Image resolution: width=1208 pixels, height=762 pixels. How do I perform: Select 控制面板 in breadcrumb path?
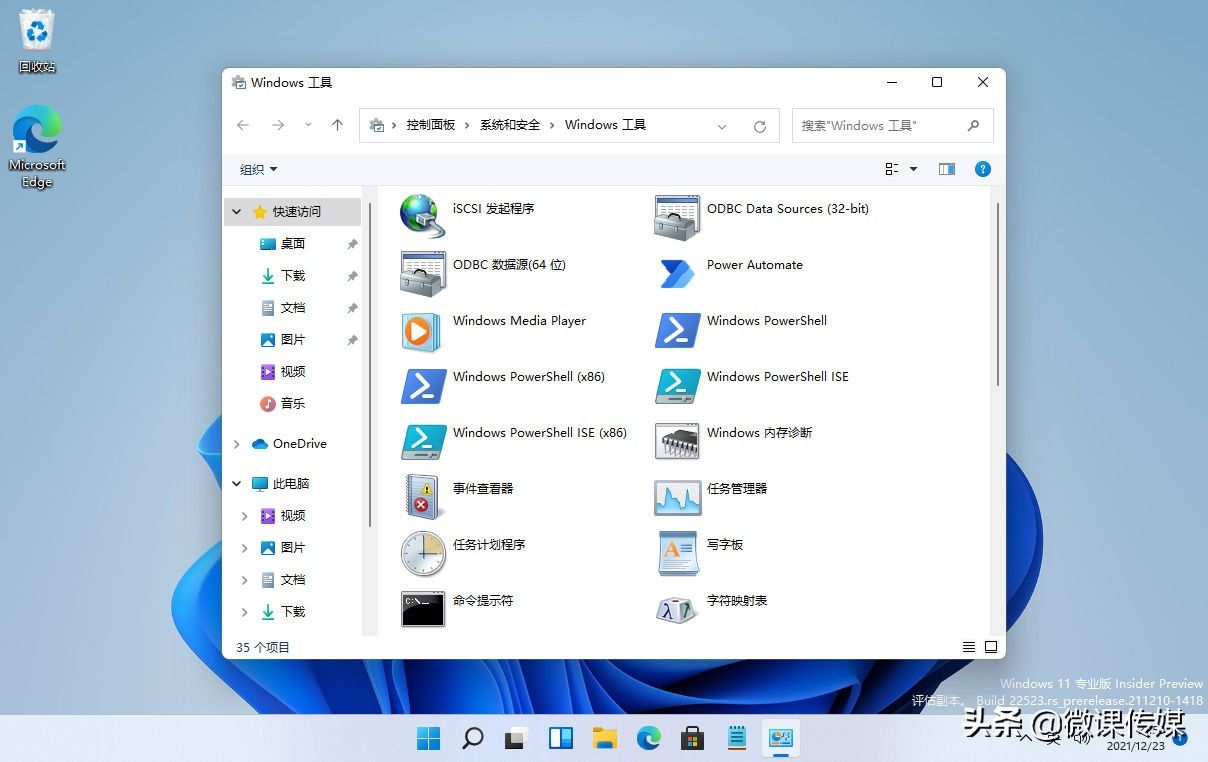pyautogui.click(x=431, y=125)
